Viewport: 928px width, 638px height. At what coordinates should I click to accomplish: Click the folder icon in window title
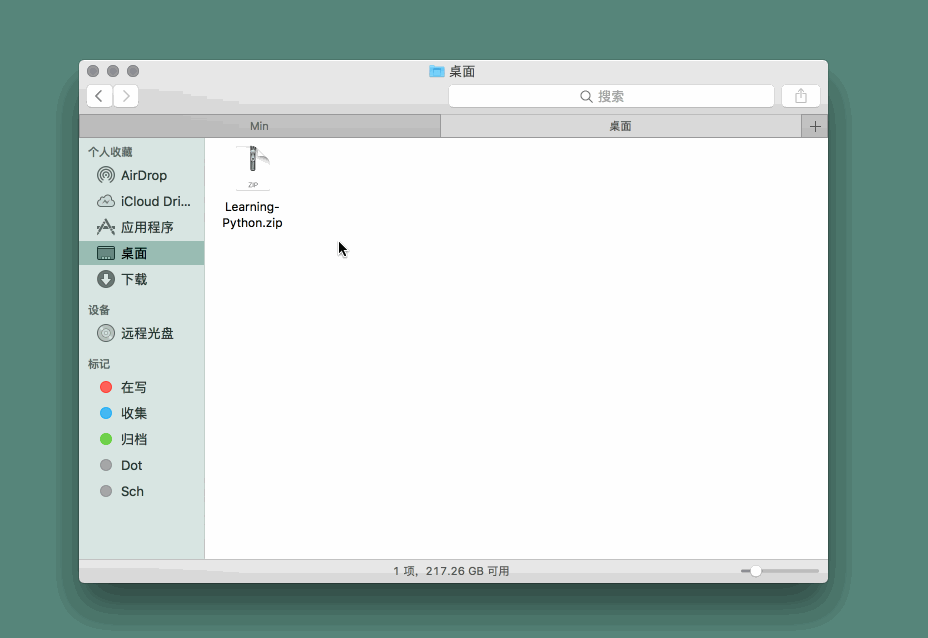437,71
